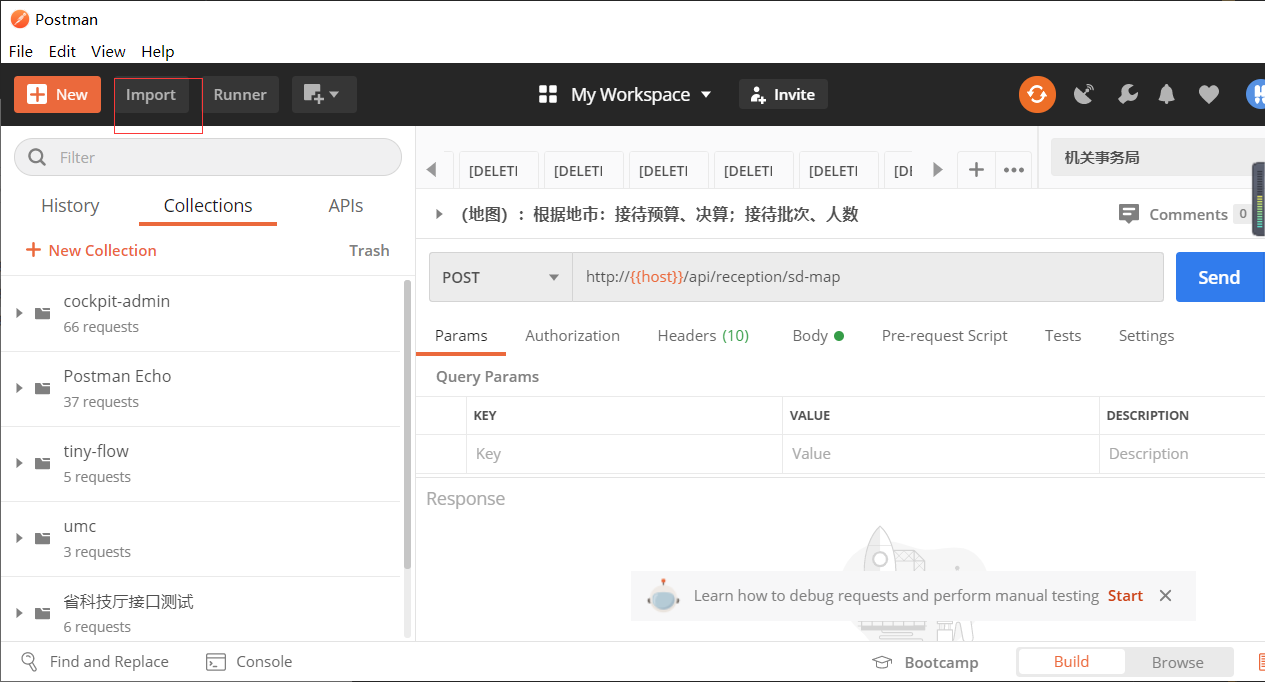Focus the Filter search field
This screenshot has height=682, width=1265.
pos(208,157)
